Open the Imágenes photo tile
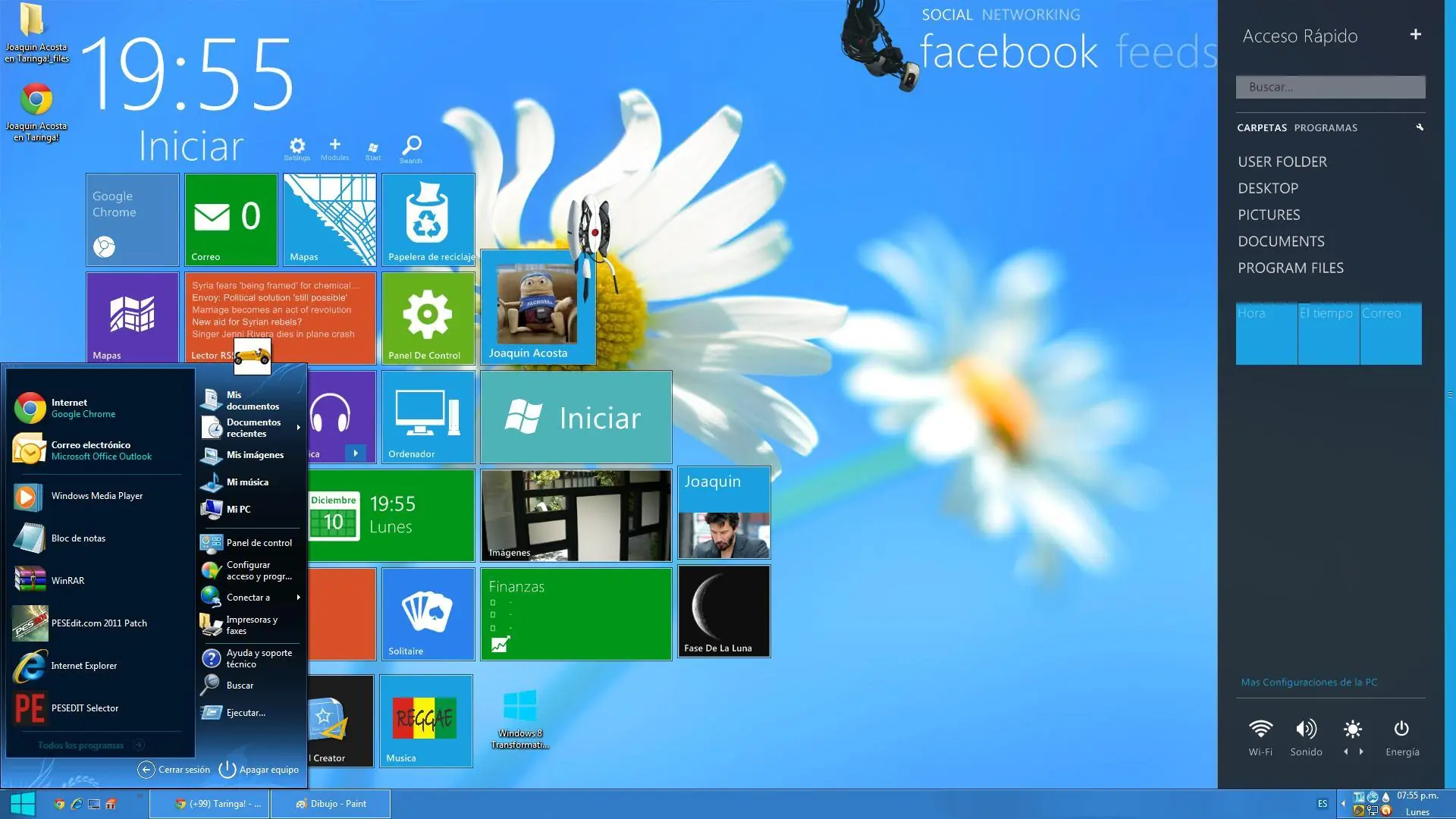 click(x=576, y=515)
